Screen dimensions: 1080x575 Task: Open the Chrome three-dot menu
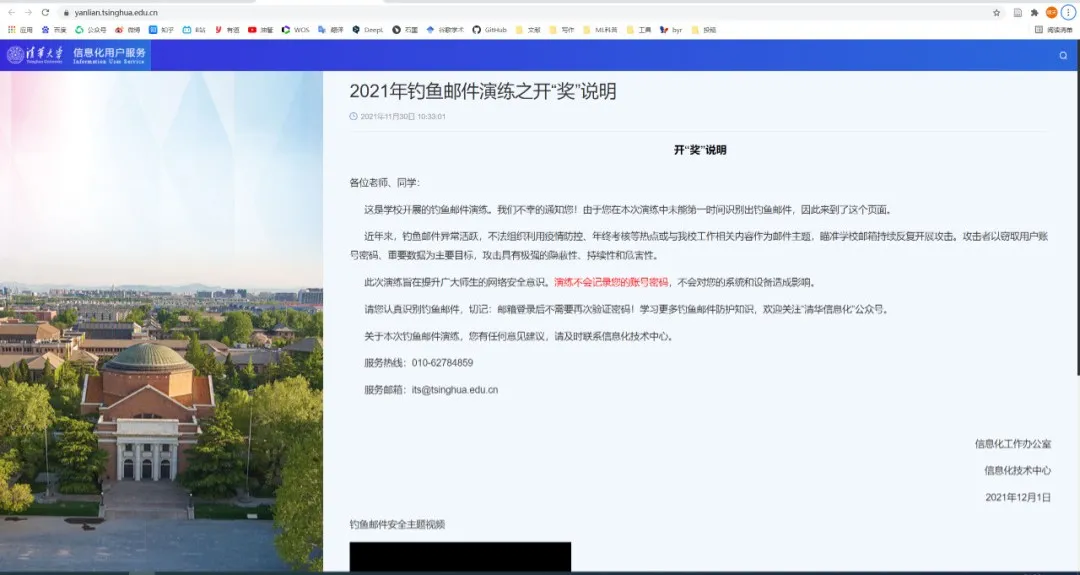(x=1068, y=12)
